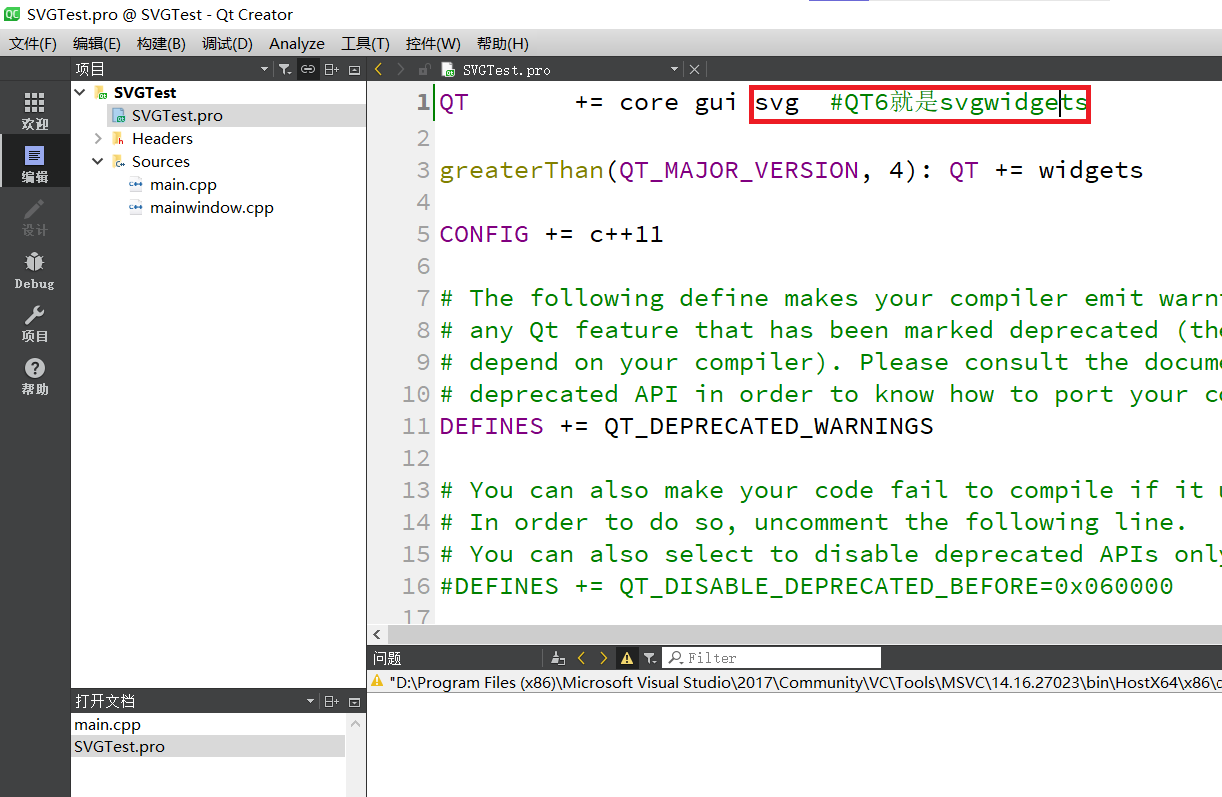Select main.cpp in open documents list
1222x797 pixels.
pos(208,725)
